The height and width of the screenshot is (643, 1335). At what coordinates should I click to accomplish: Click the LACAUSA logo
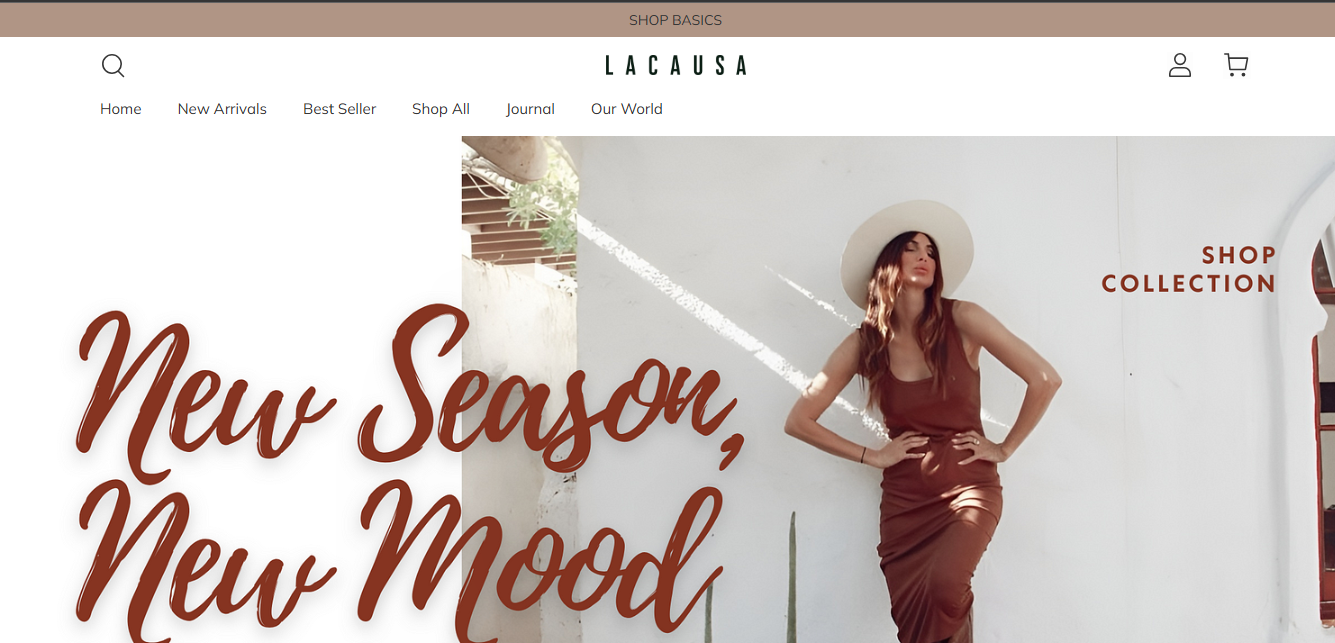(x=675, y=66)
